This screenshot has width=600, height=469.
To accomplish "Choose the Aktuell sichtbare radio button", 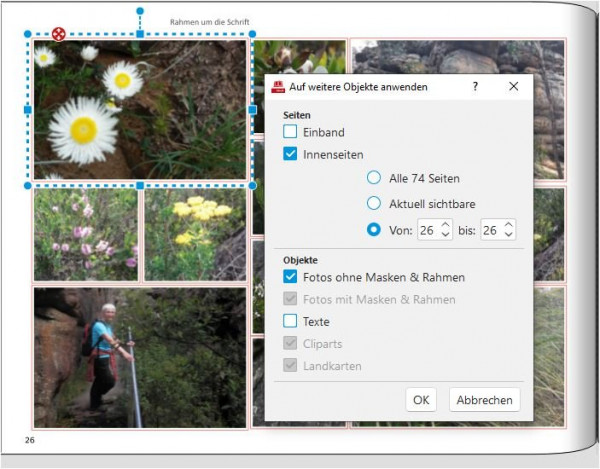I will [374, 203].
